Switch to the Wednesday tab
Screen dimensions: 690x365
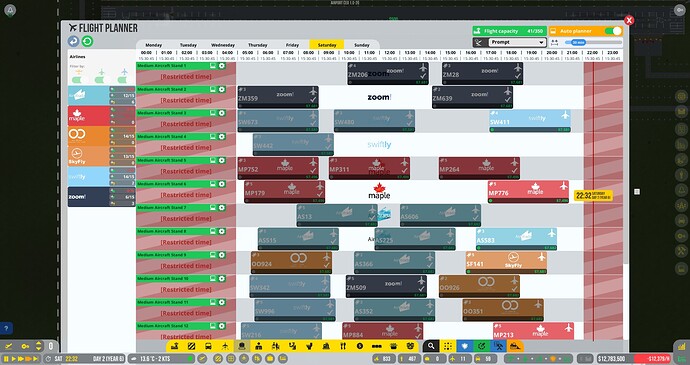pos(222,44)
